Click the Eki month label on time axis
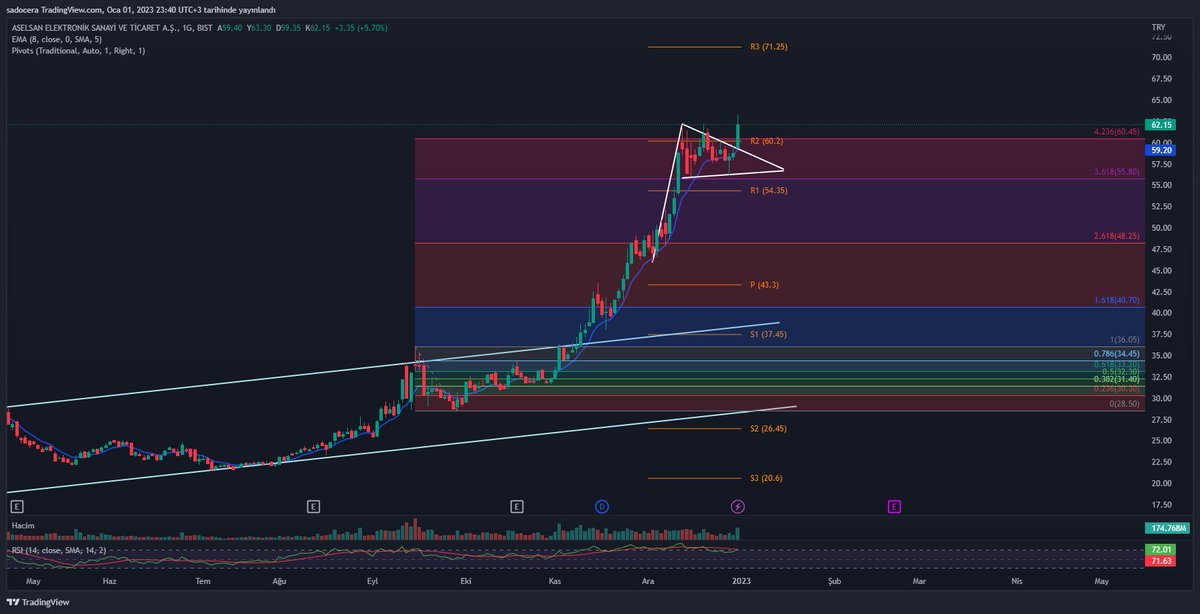Screen dimensions: 1200x614 pyautogui.click(x=465, y=580)
